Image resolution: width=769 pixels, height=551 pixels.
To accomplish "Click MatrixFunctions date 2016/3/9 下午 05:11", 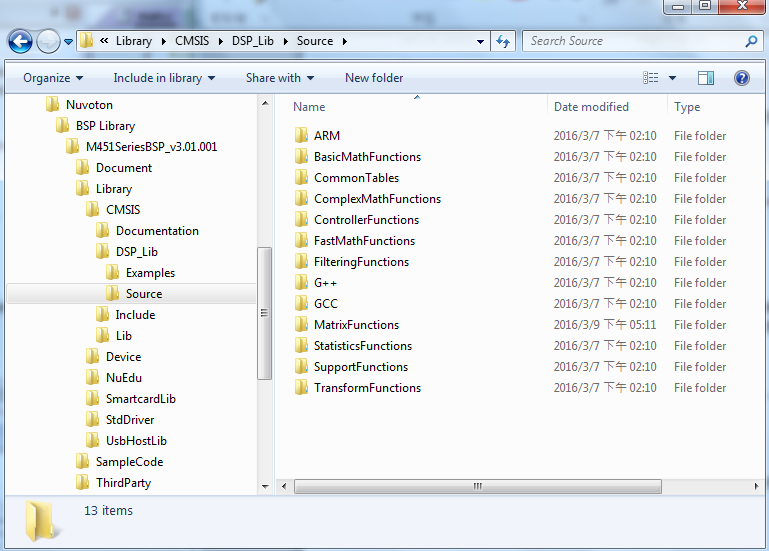I will (x=605, y=325).
